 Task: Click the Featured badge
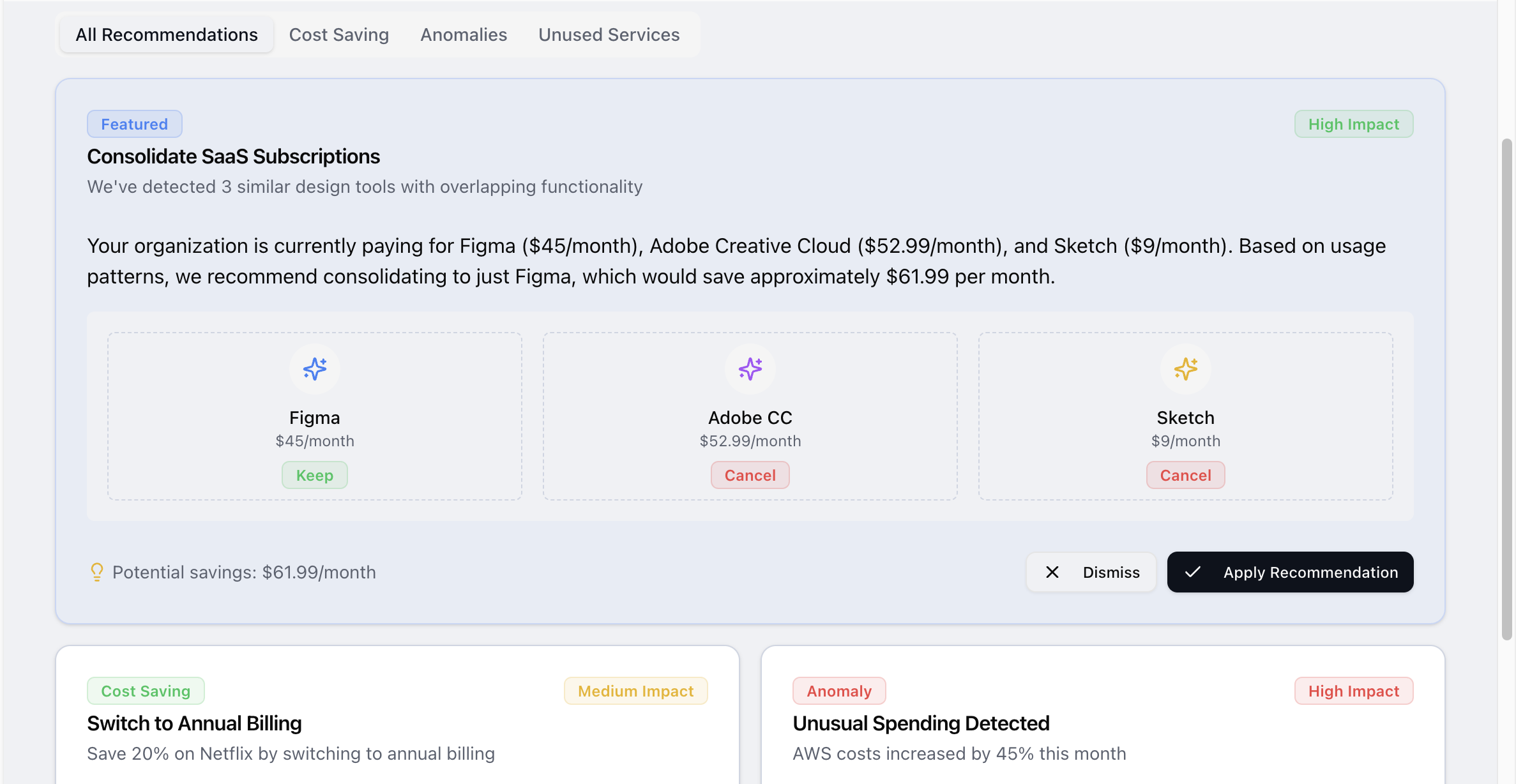pos(135,124)
